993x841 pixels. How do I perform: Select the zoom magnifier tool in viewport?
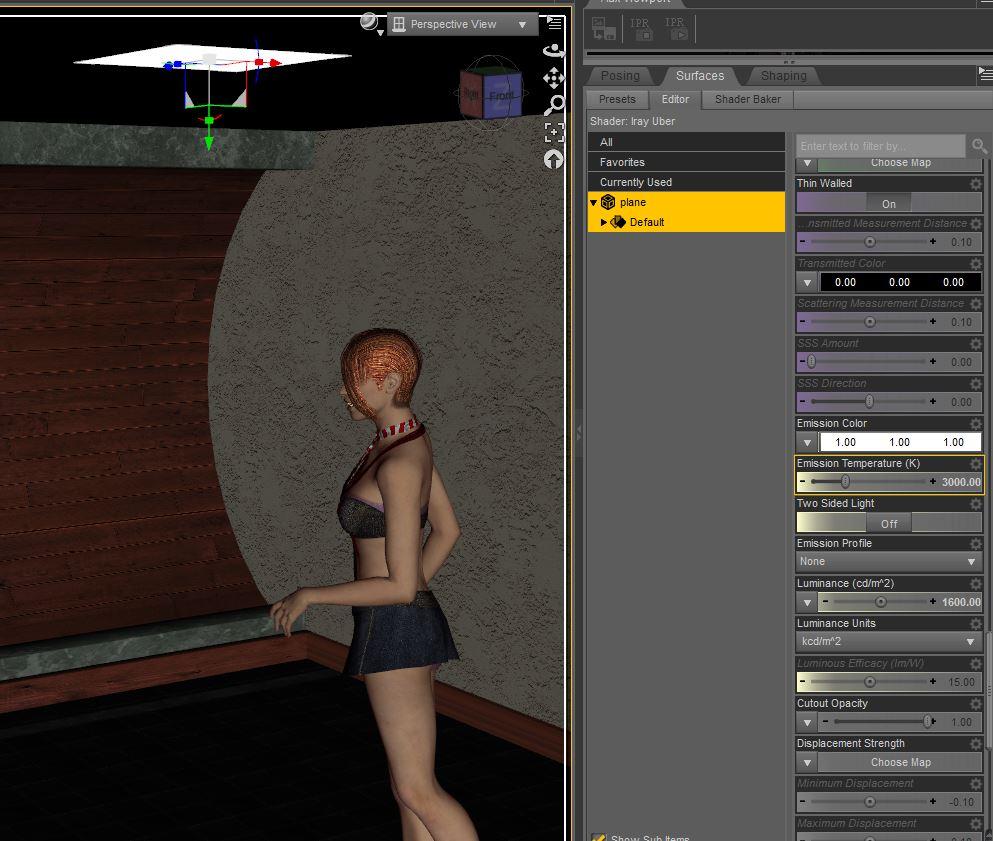(554, 105)
